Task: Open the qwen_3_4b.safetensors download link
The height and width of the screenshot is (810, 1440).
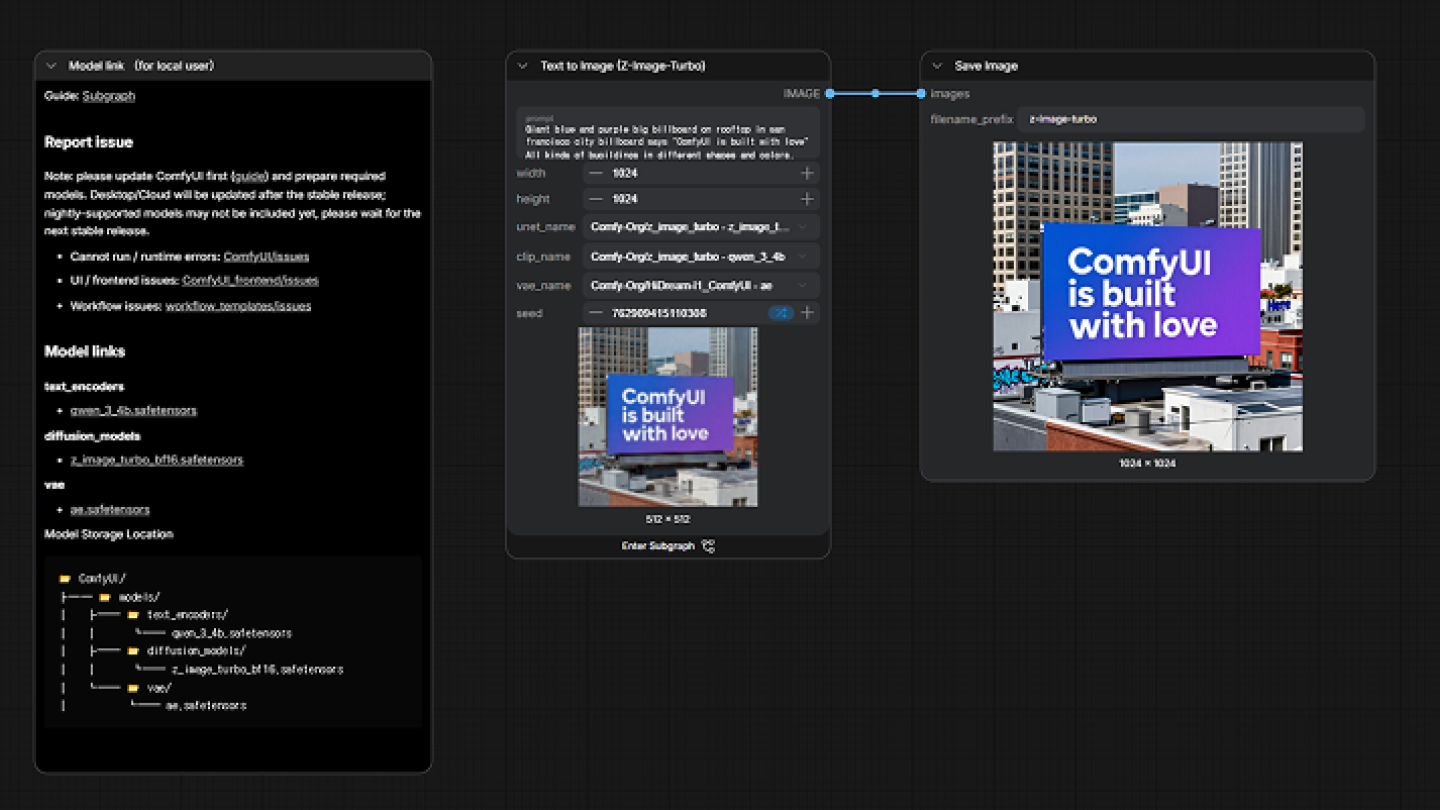Action: click(x=133, y=411)
